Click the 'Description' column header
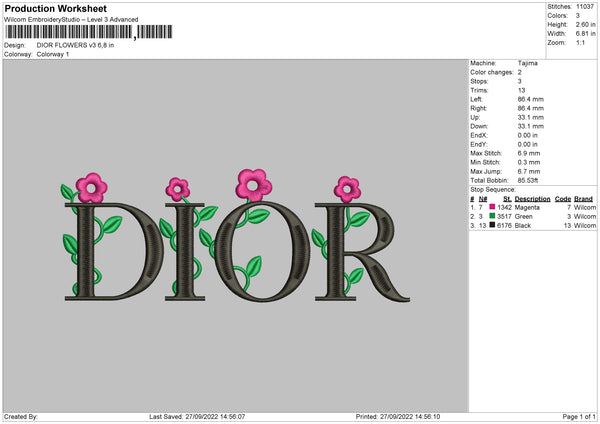This screenshot has width=600, height=424. pyautogui.click(x=532, y=199)
